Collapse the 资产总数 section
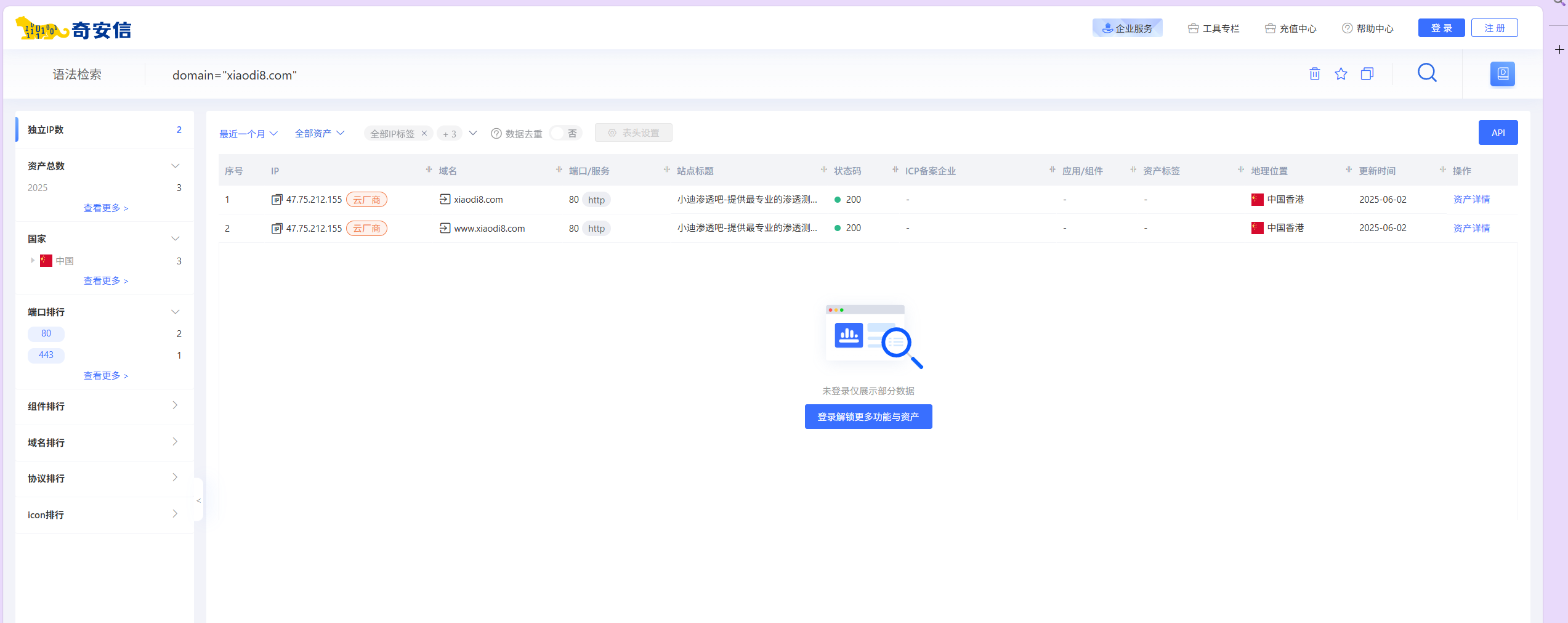This screenshot has width=1568, height=623. [x=175, y=166]
